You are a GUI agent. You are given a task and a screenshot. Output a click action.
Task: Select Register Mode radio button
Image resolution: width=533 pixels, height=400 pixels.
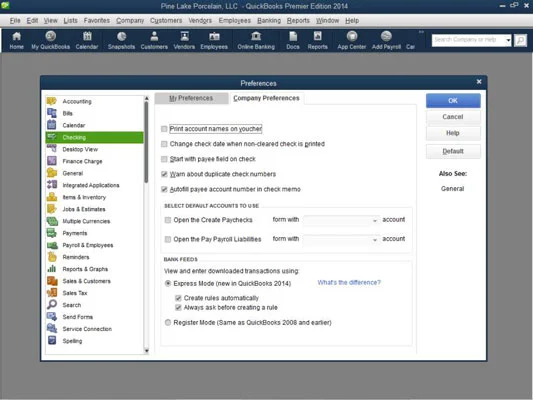[x=168, y=323]
